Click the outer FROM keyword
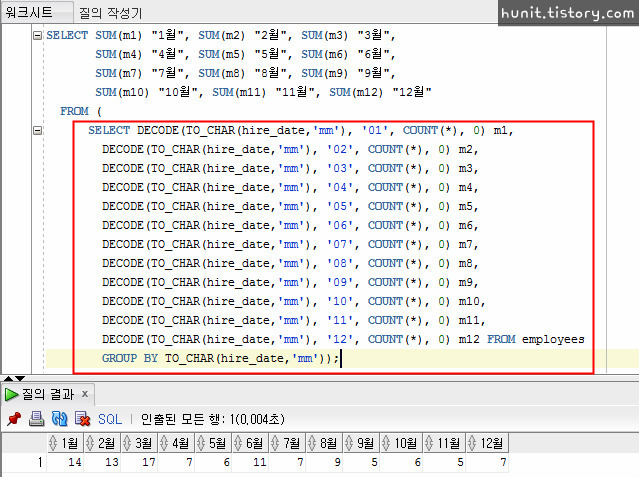The image size is (639, 477). pyautogui.click(x=74, y=111)
